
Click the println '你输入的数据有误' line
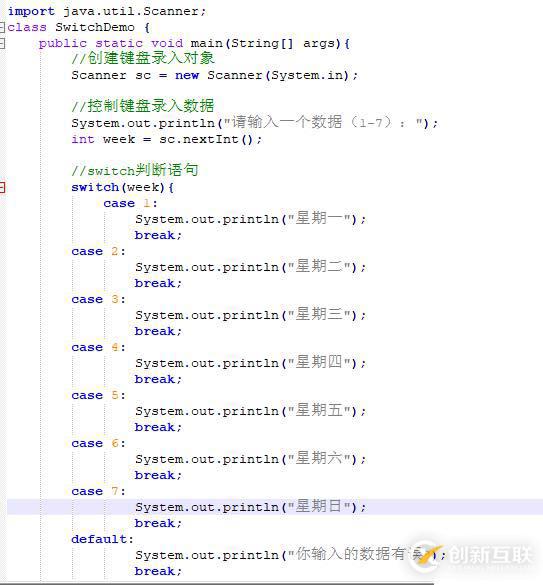(290, 555)
